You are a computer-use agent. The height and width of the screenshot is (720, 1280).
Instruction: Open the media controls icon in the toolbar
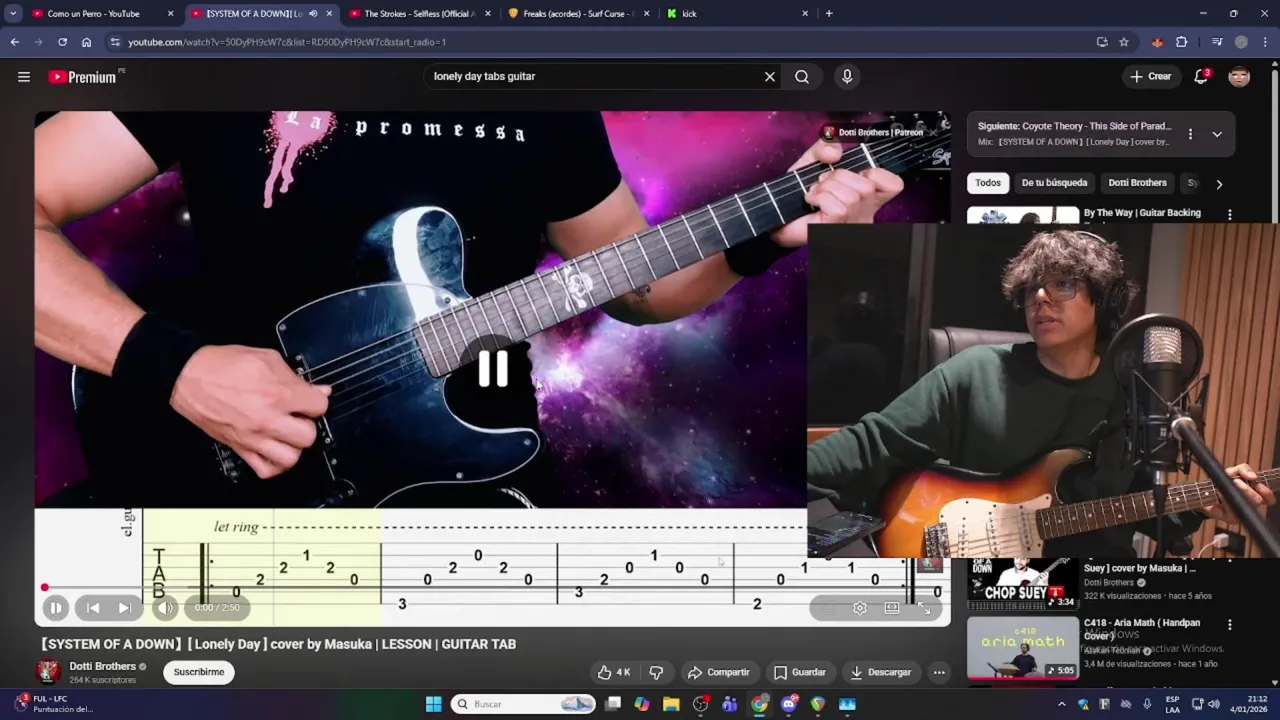click(x=1217, y=42)
